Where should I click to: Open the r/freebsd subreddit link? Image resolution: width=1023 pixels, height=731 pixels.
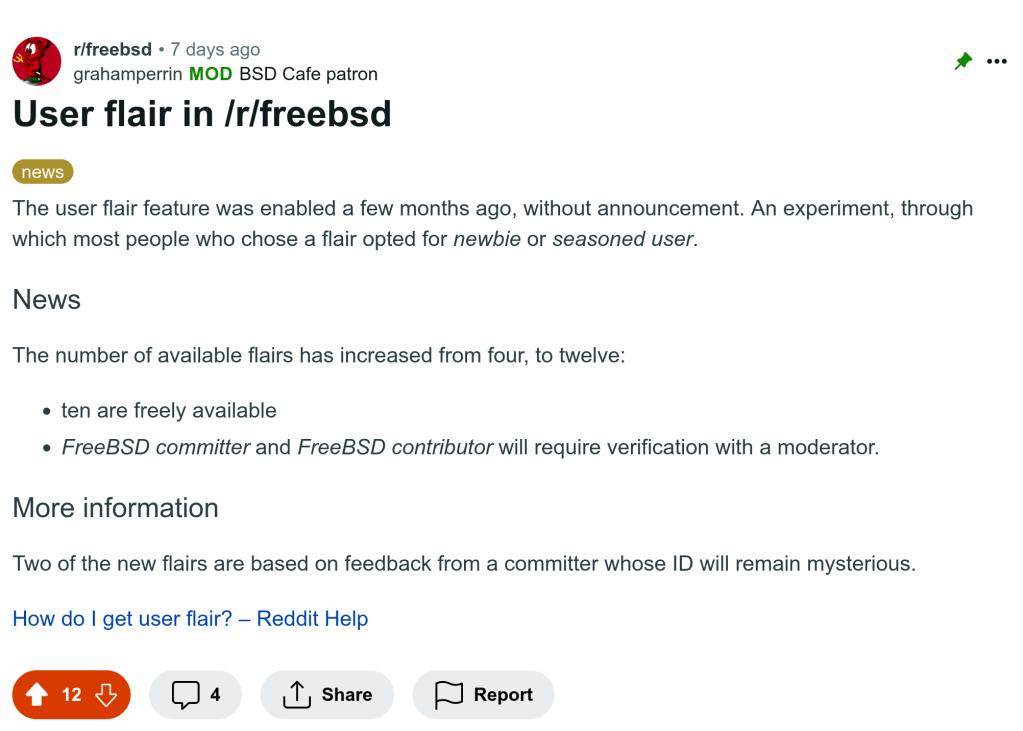113,49
